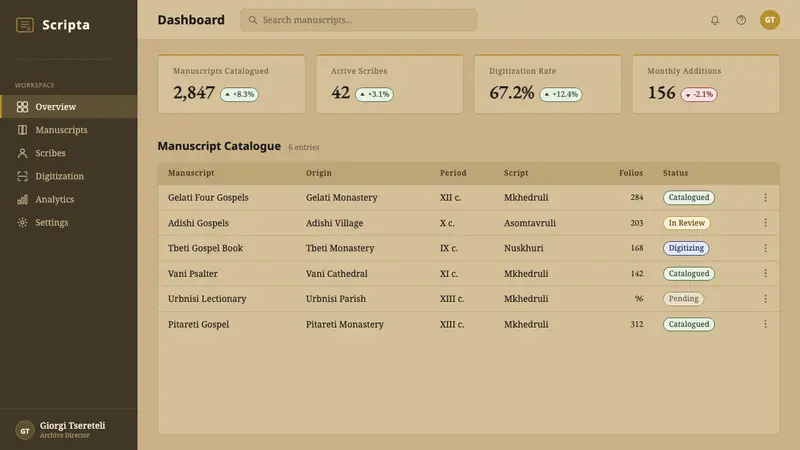Sort by Manuscript column header
The width and height of the screenshot is (800, 450).
pyautogui.click(x=191, y=173)
